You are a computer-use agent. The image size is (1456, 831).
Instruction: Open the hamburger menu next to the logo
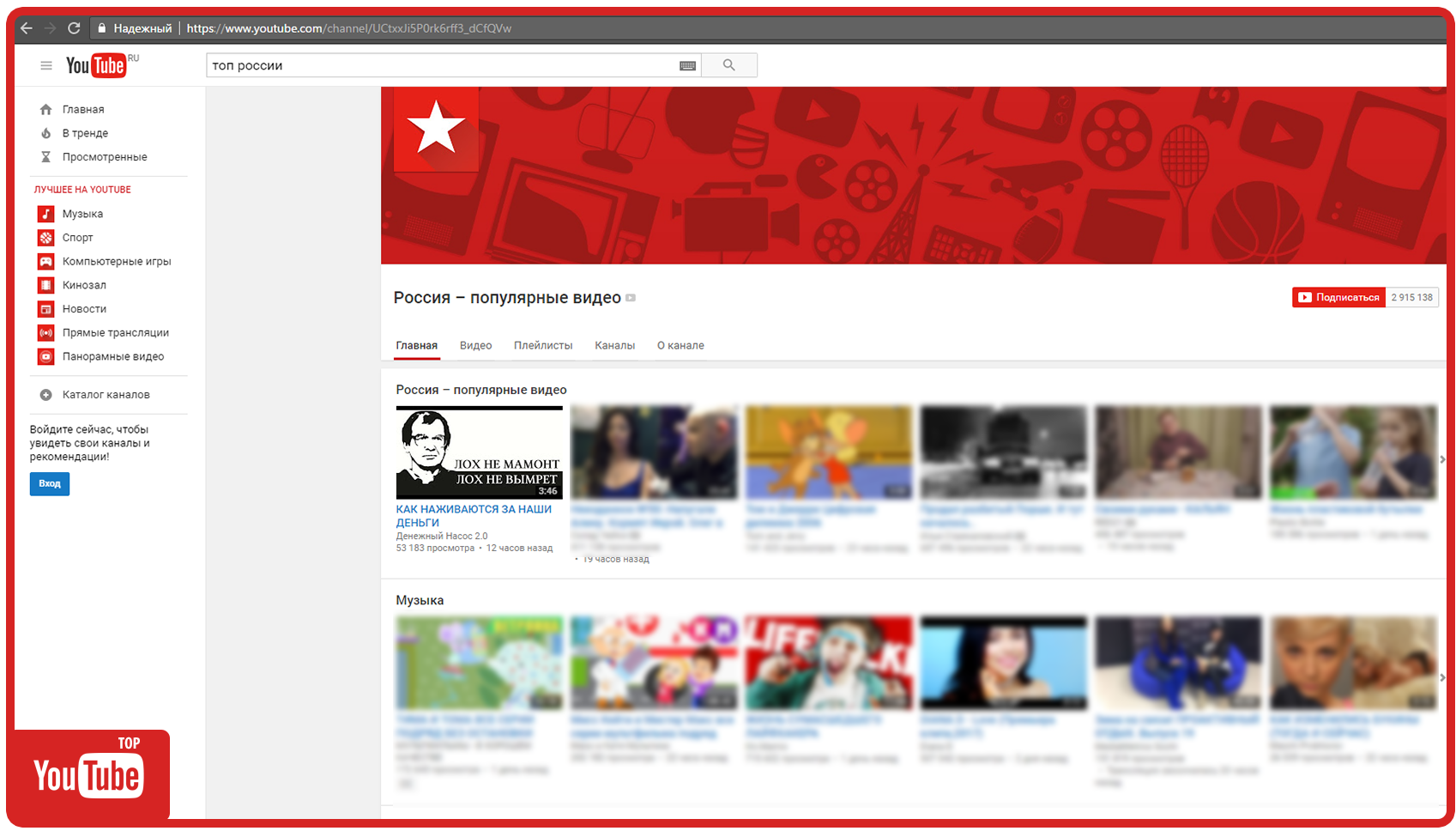[x=45, y=65]
